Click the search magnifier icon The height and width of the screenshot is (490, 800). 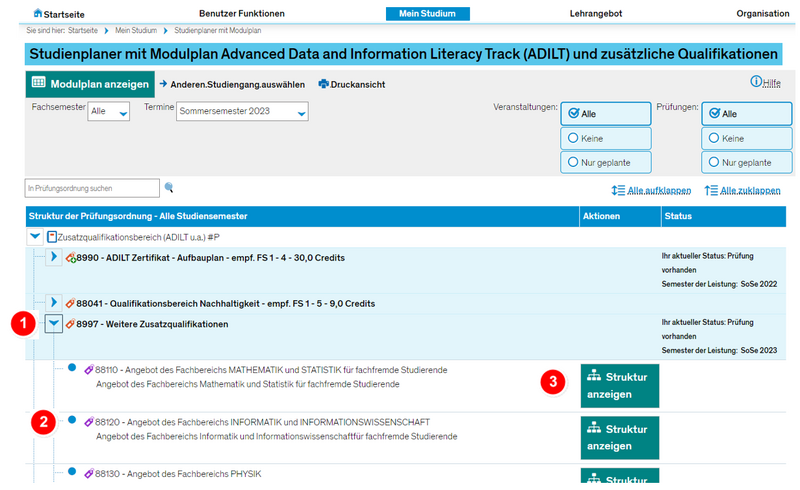169,188
